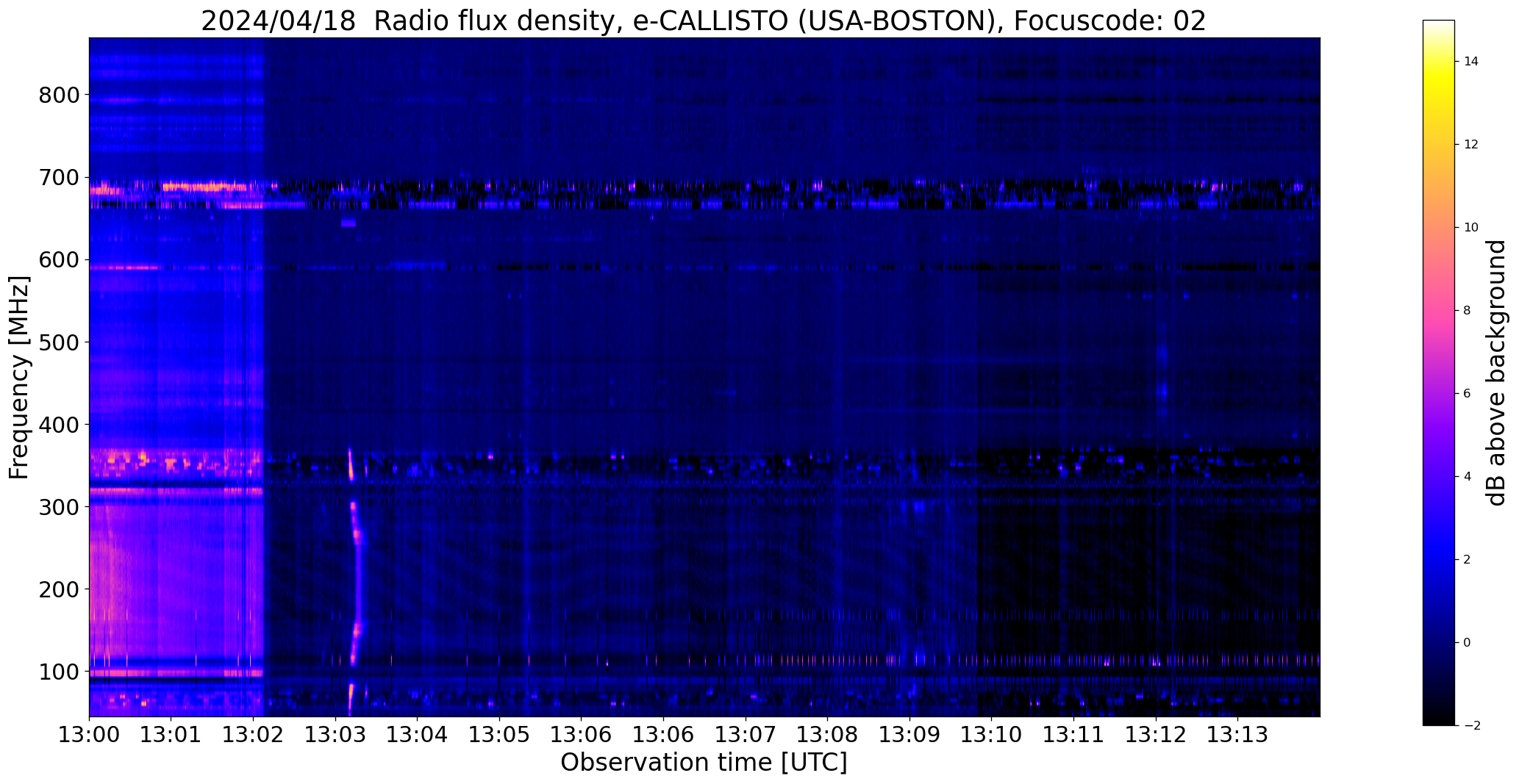Click the 13:11 time tick label

(1073, 734)
